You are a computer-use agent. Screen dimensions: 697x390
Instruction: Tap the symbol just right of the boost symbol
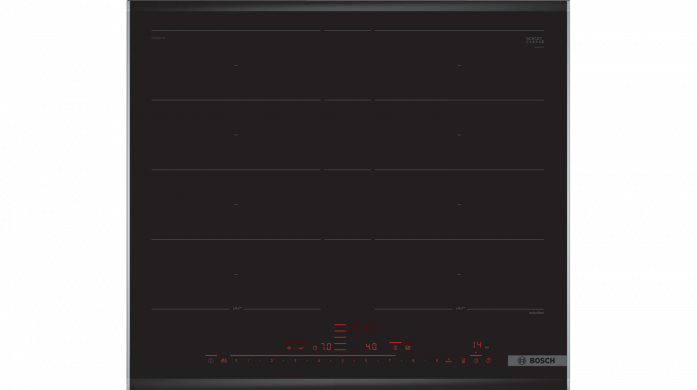click(464, 361)
